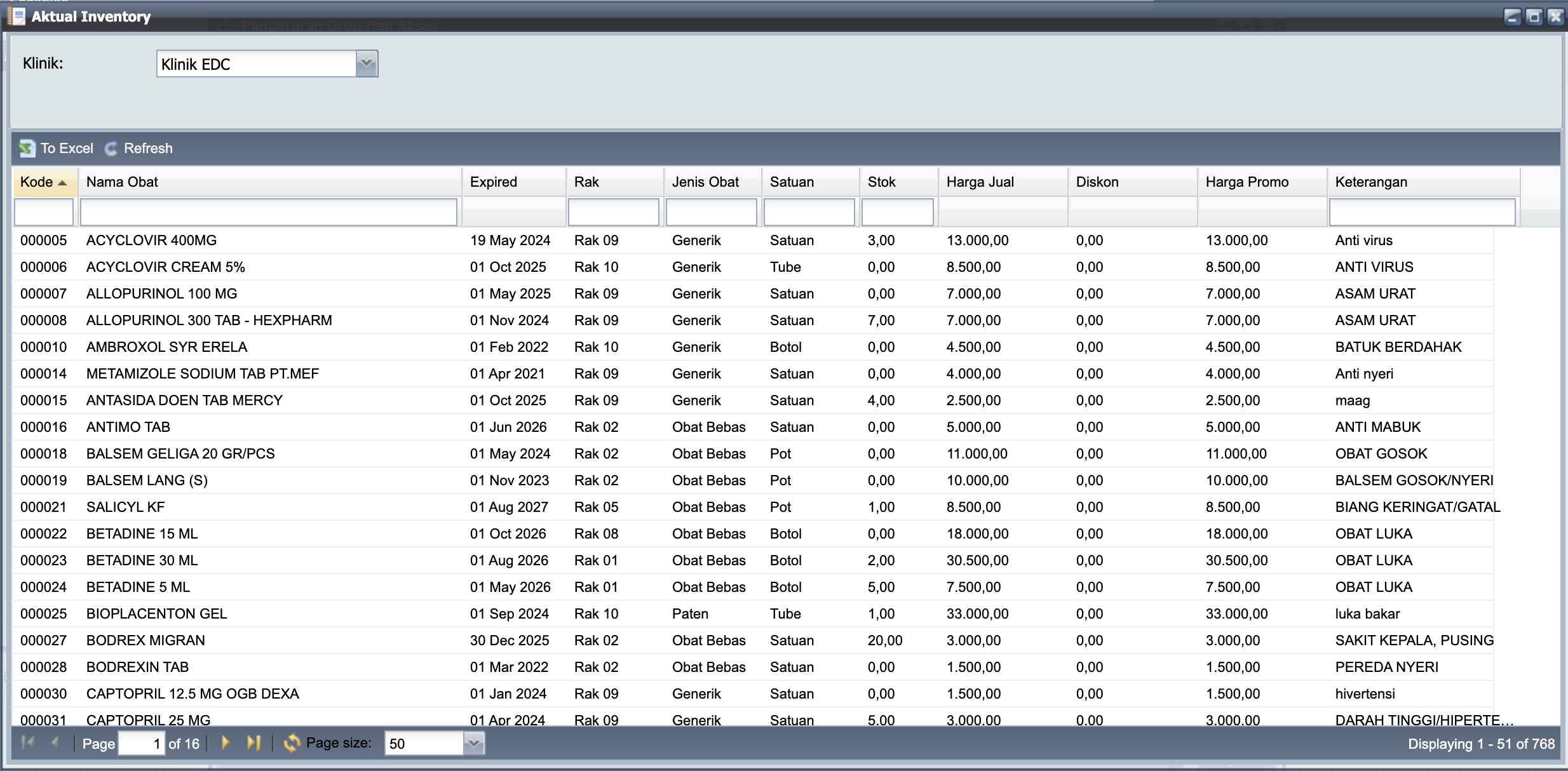Open the Klinik EDC dropdown

pos(367,64)
